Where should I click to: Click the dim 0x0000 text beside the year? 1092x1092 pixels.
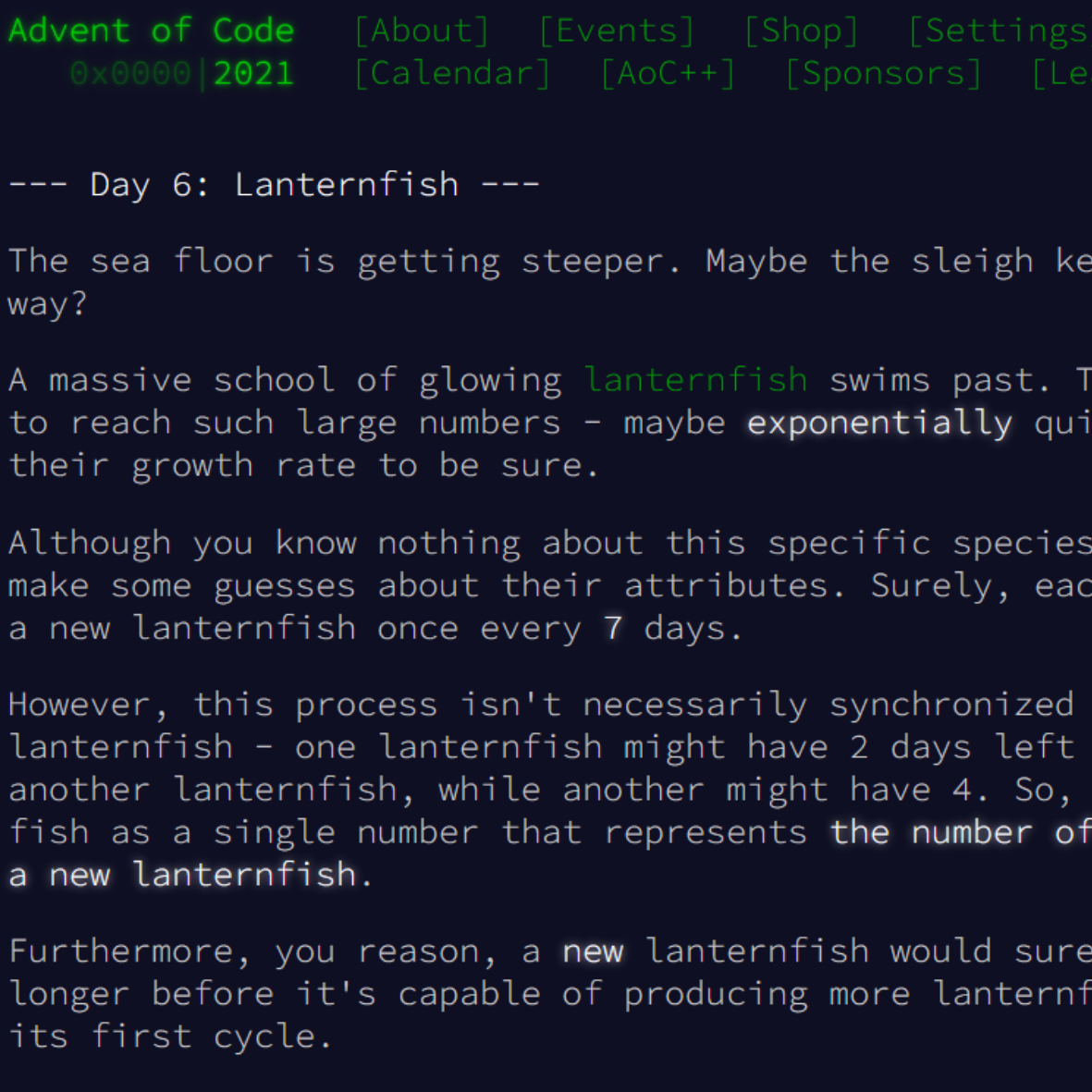click(x=130, y=73)
